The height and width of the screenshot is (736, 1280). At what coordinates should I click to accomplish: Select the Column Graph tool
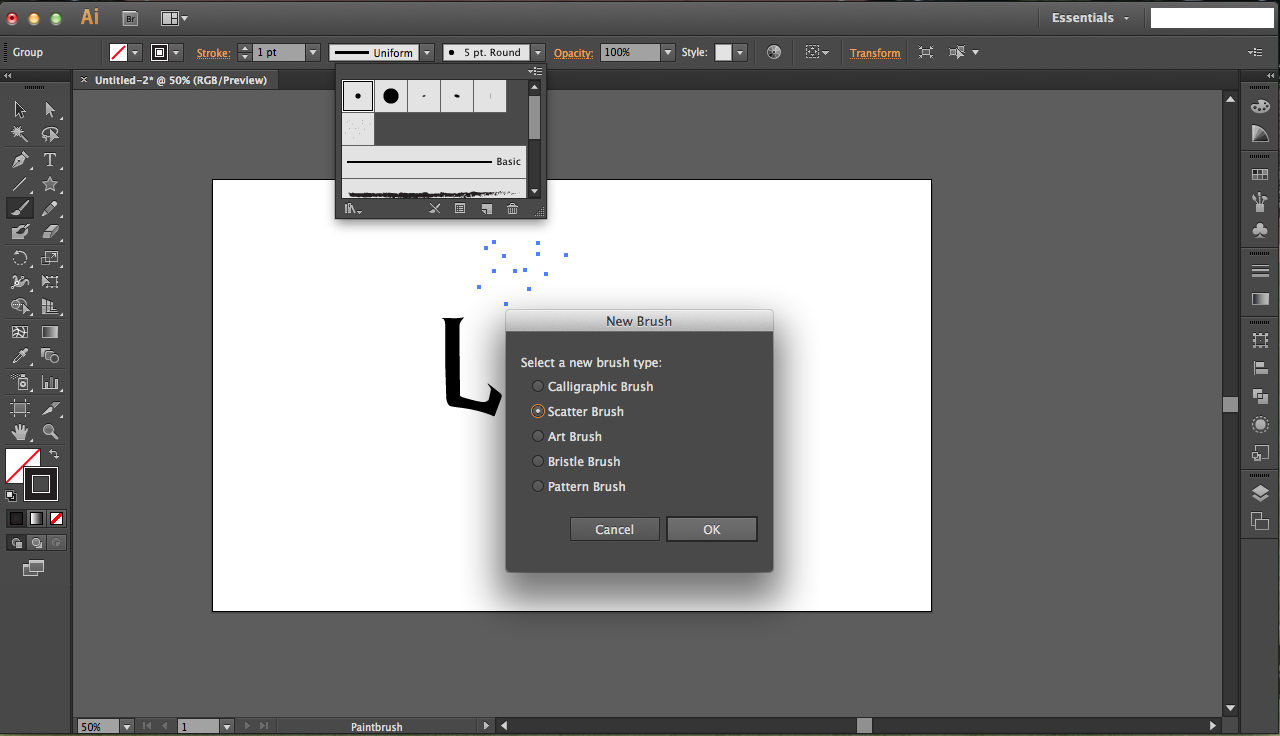(50, 382)
